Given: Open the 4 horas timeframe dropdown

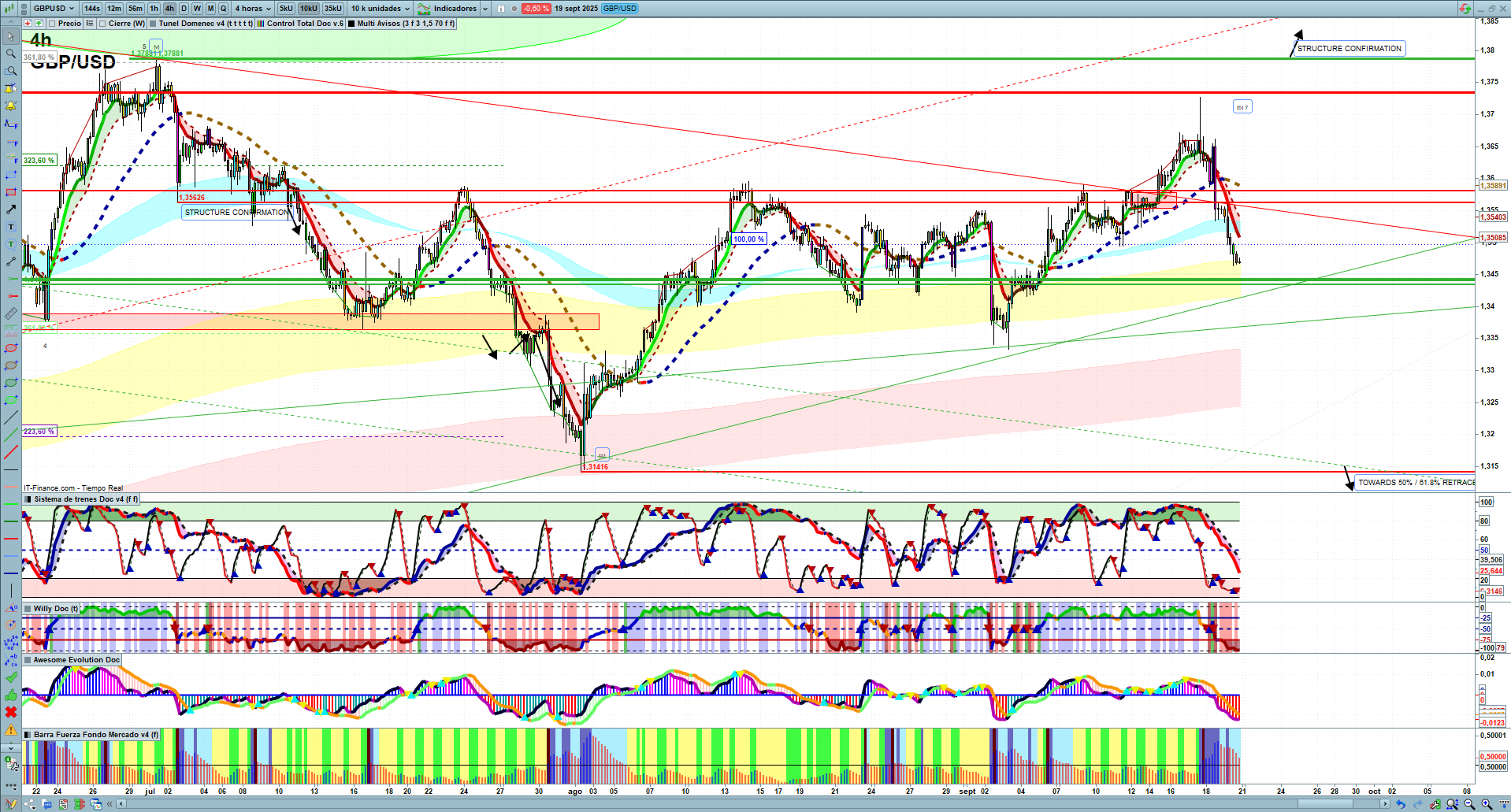Looking at the screenshot, I should pos(252,9).
